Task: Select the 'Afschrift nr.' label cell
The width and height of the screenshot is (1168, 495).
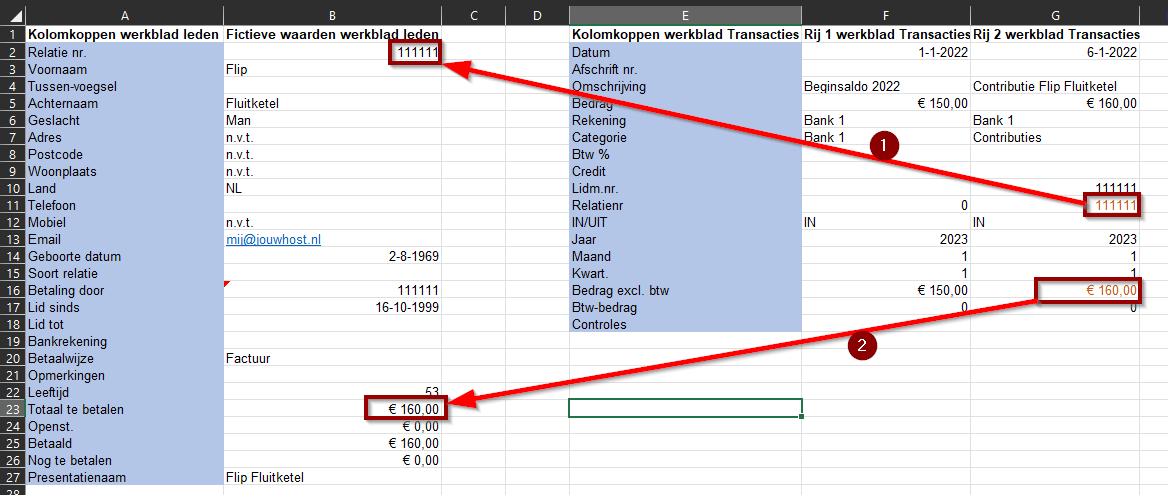Action: [685, 69]
